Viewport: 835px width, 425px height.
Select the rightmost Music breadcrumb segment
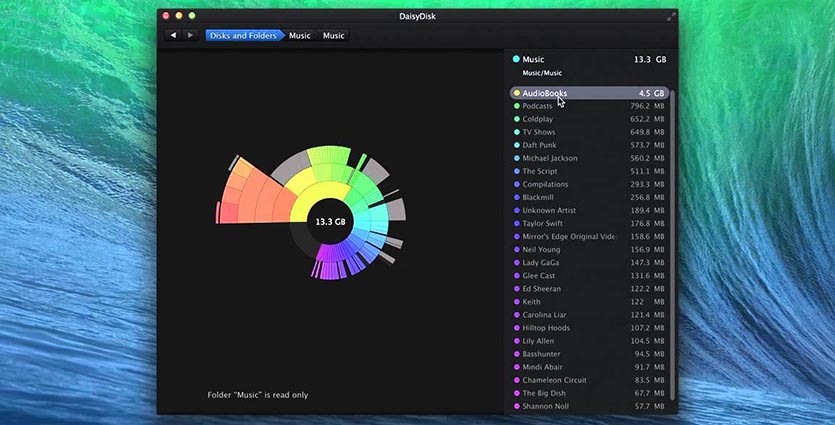tap(333, 36)
